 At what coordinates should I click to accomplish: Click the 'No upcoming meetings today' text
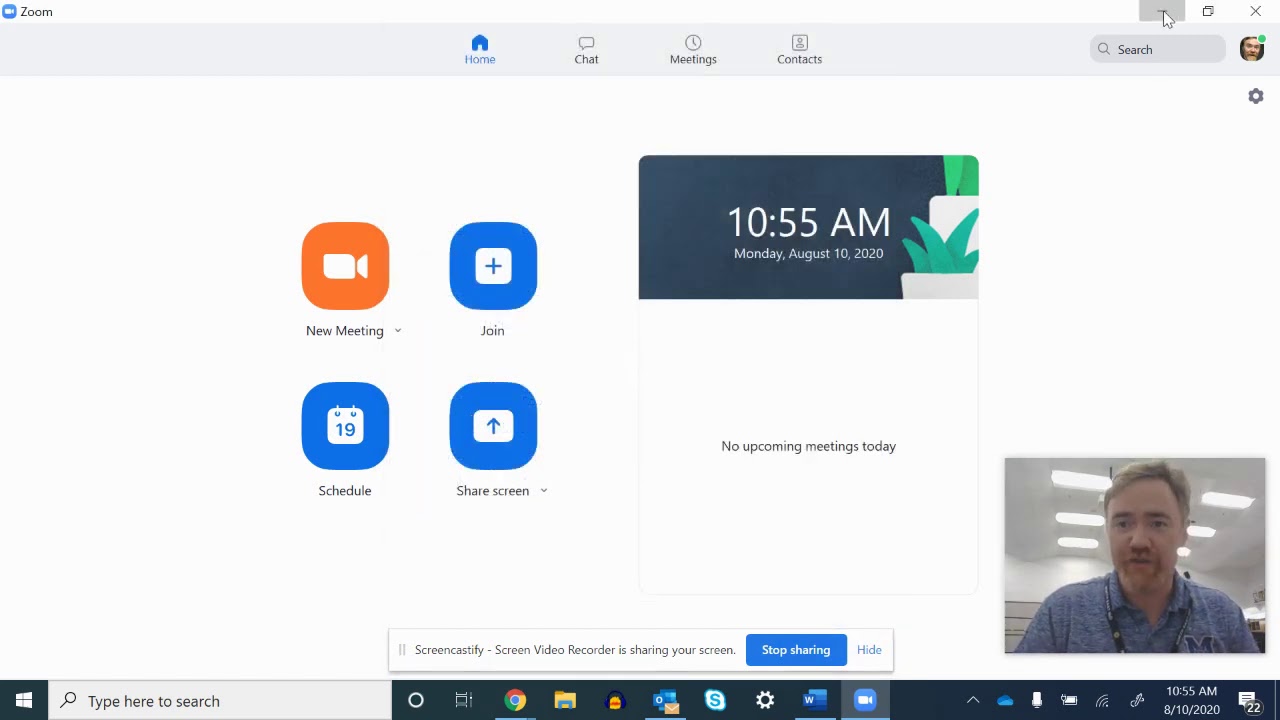[x=809, y=446]
